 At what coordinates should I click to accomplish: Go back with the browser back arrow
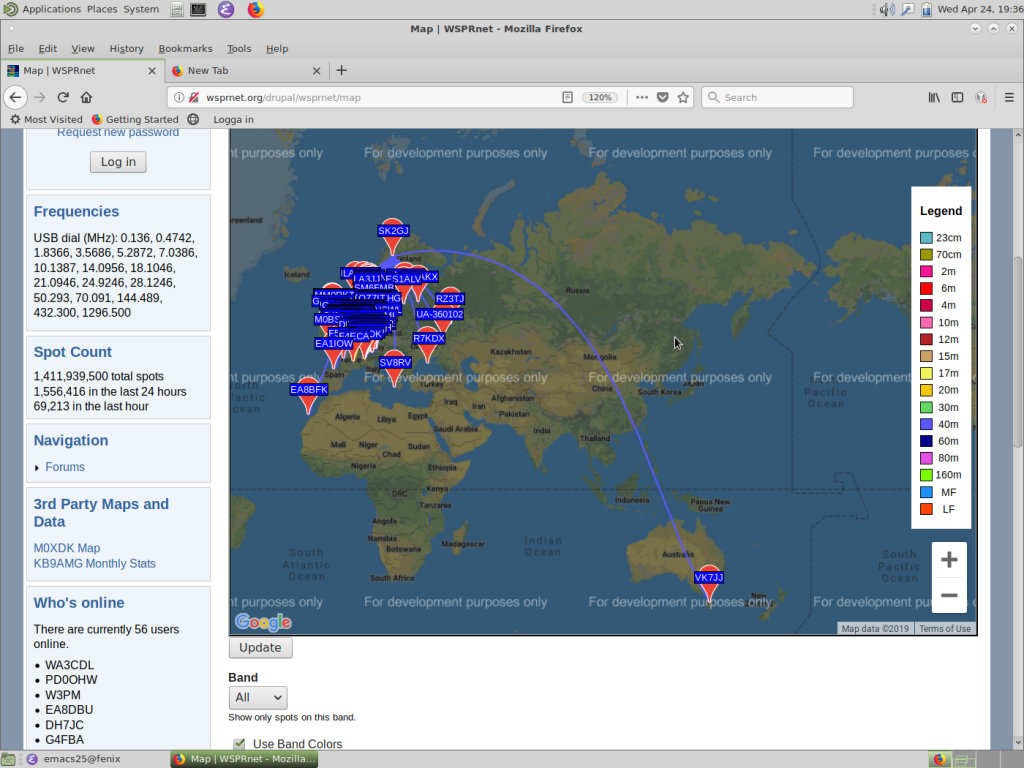16,97
